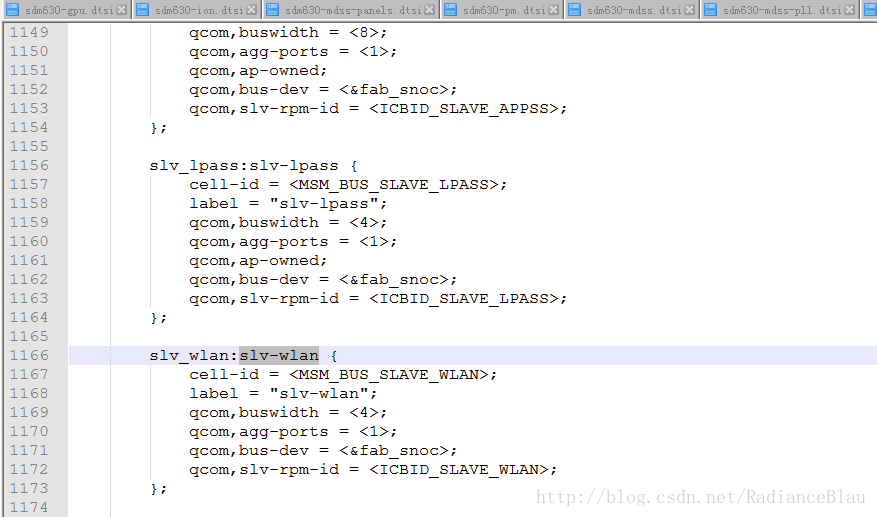Screen dimensions: 877x517
Task: Open the sdm630-mdss-panels.dtsi tab
Action: point(353,10)
